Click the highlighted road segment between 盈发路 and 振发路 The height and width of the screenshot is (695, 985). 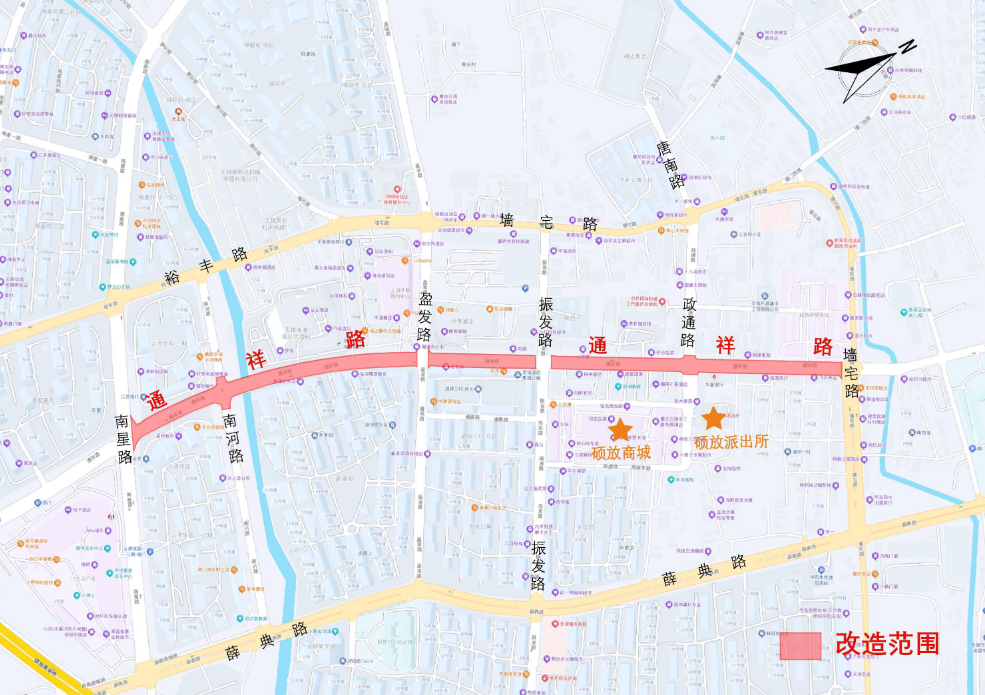pos(482,361)
